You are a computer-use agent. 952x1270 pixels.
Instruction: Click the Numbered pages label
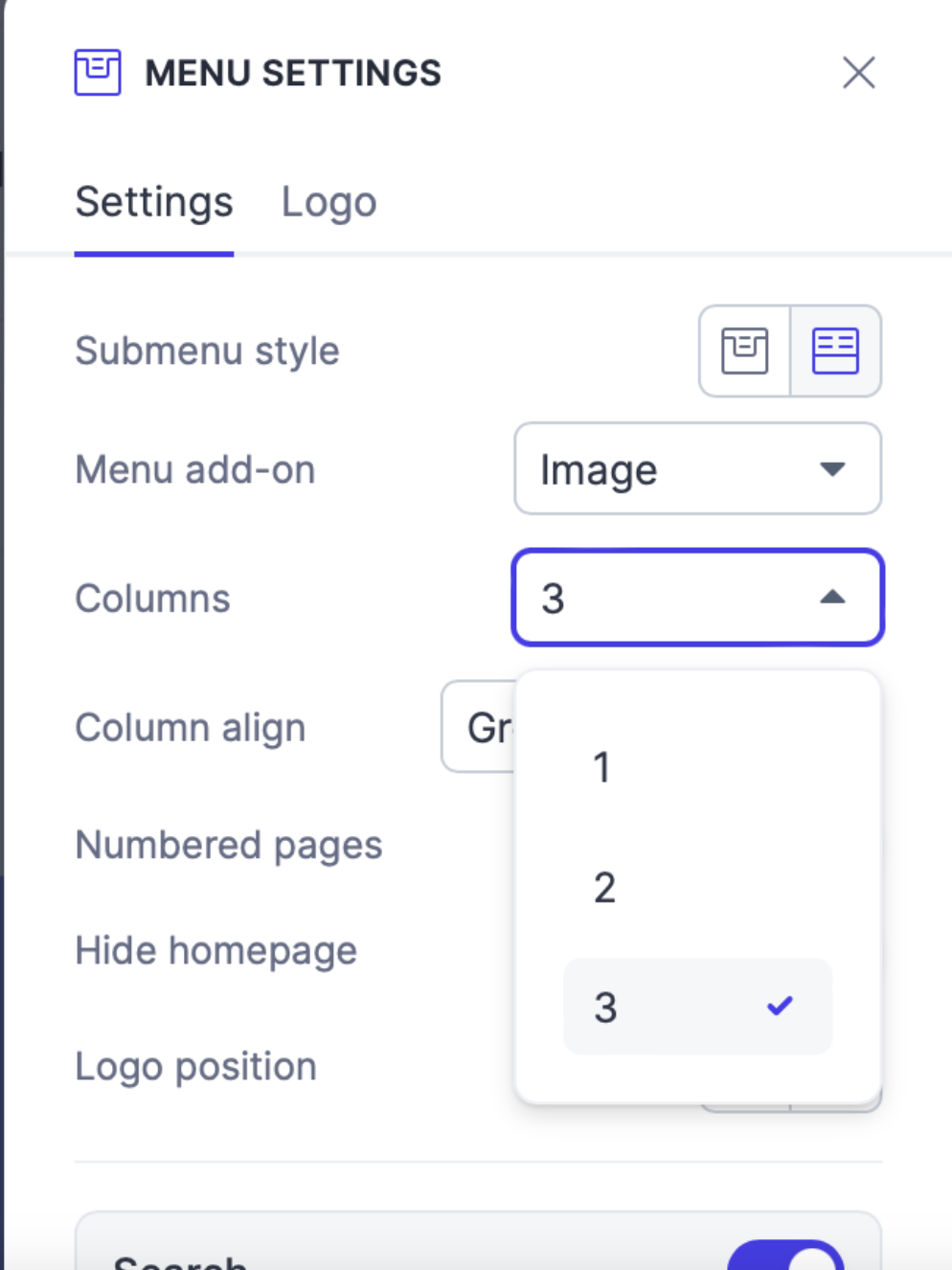click(x=229, y=846)
